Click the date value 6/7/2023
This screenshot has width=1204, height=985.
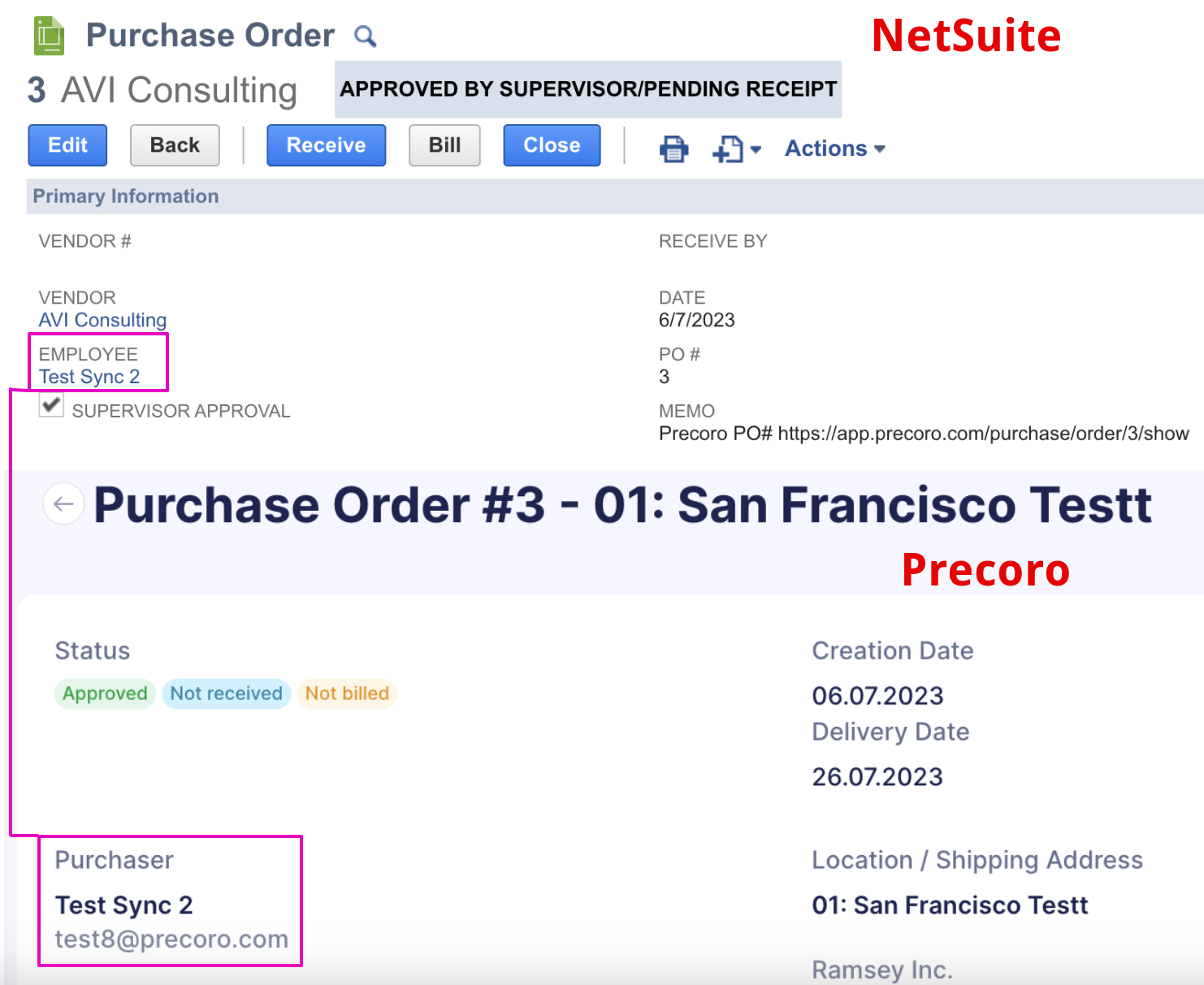point(697,320)
